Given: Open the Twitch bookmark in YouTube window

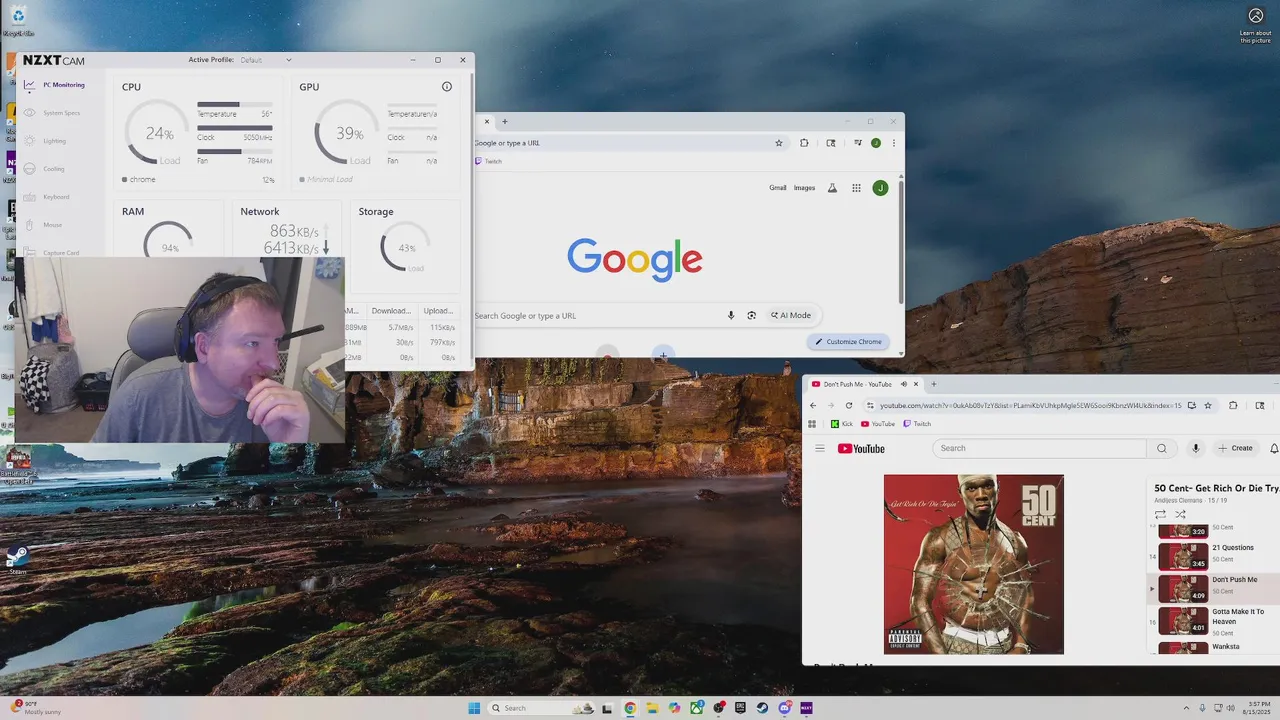Looking at the screenshot, I should pyautogui.click(x=917, y=424).
